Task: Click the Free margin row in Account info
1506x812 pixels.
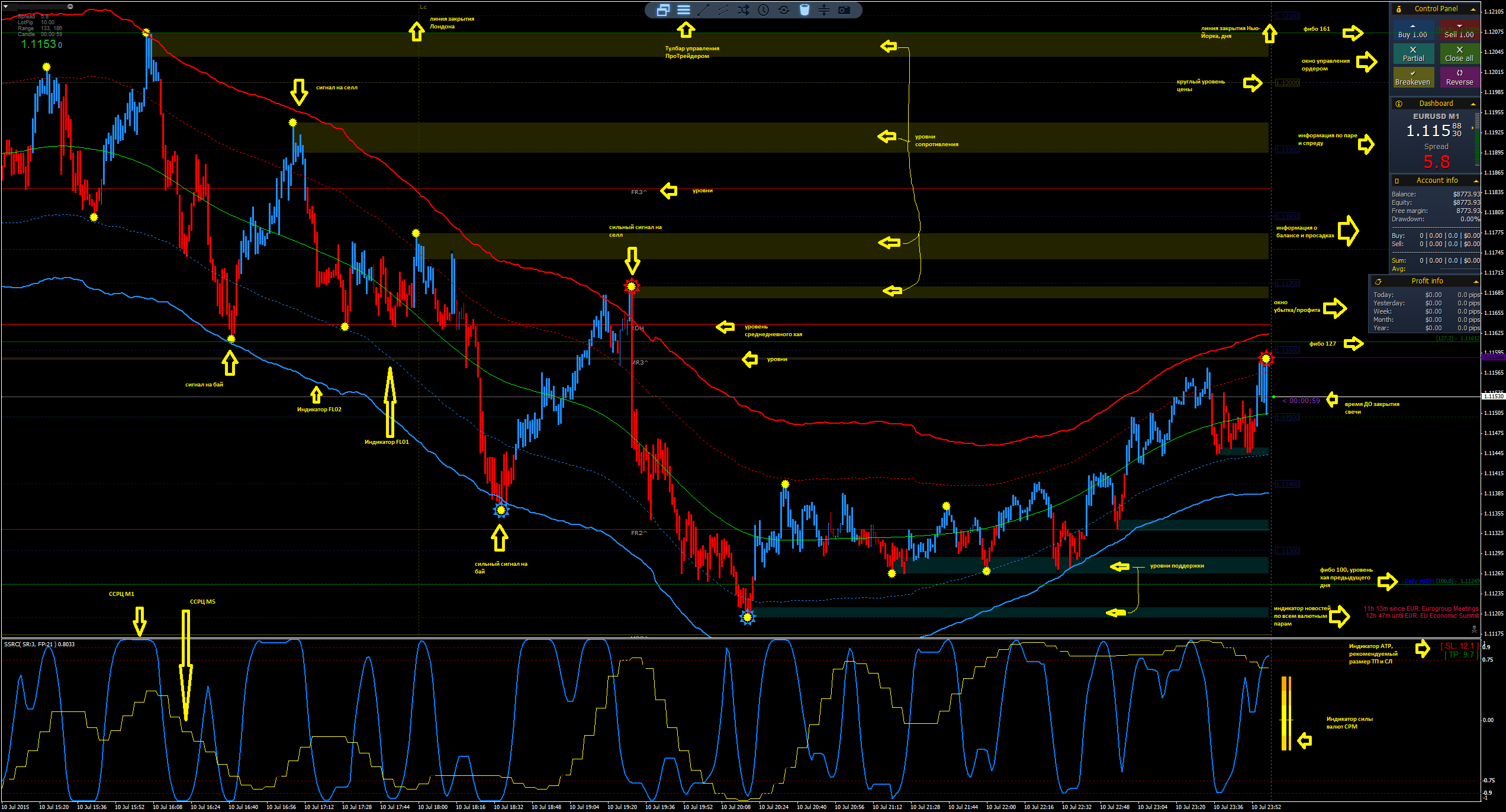Action: coord(1436,211)
